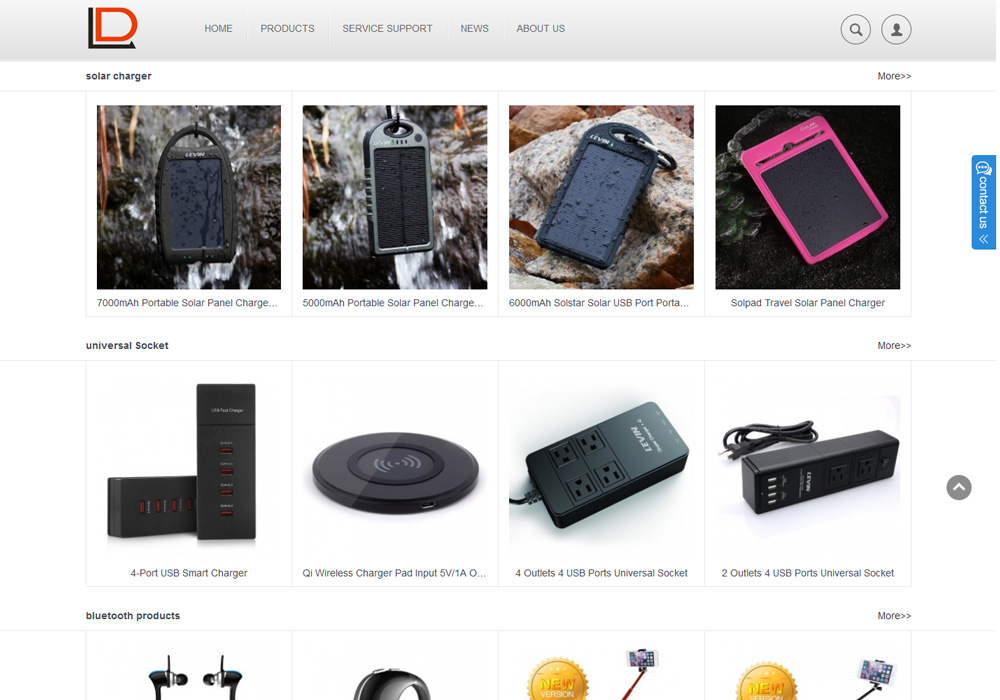Open the HOME menu item
1000x700 pixels.
click(x=218, y=29)
